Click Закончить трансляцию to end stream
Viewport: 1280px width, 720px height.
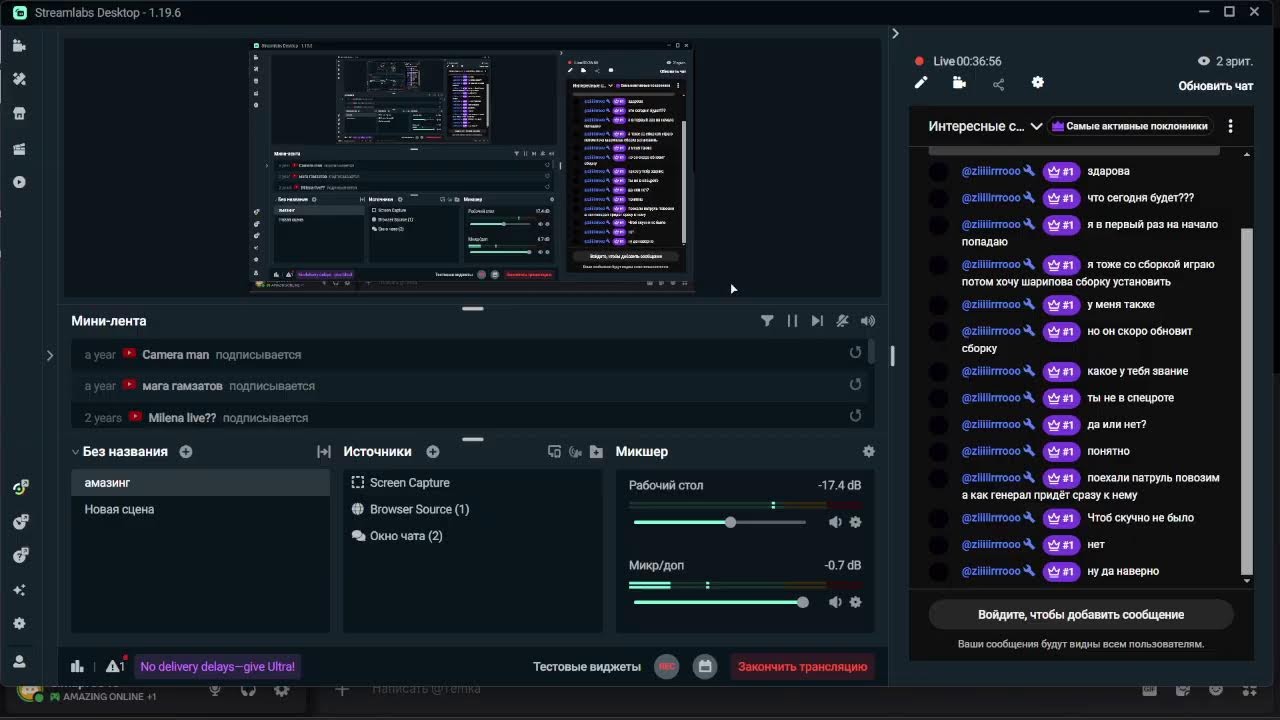802,666
